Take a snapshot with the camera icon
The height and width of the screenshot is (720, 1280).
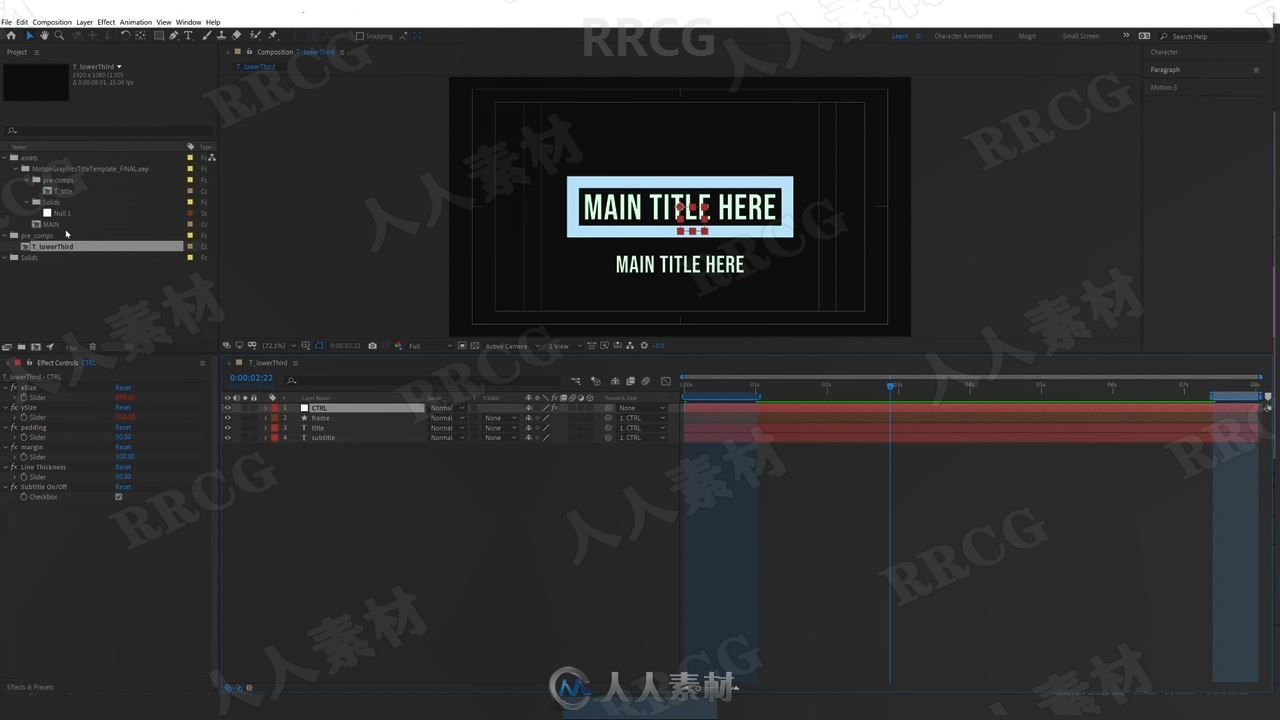[373, 346]
